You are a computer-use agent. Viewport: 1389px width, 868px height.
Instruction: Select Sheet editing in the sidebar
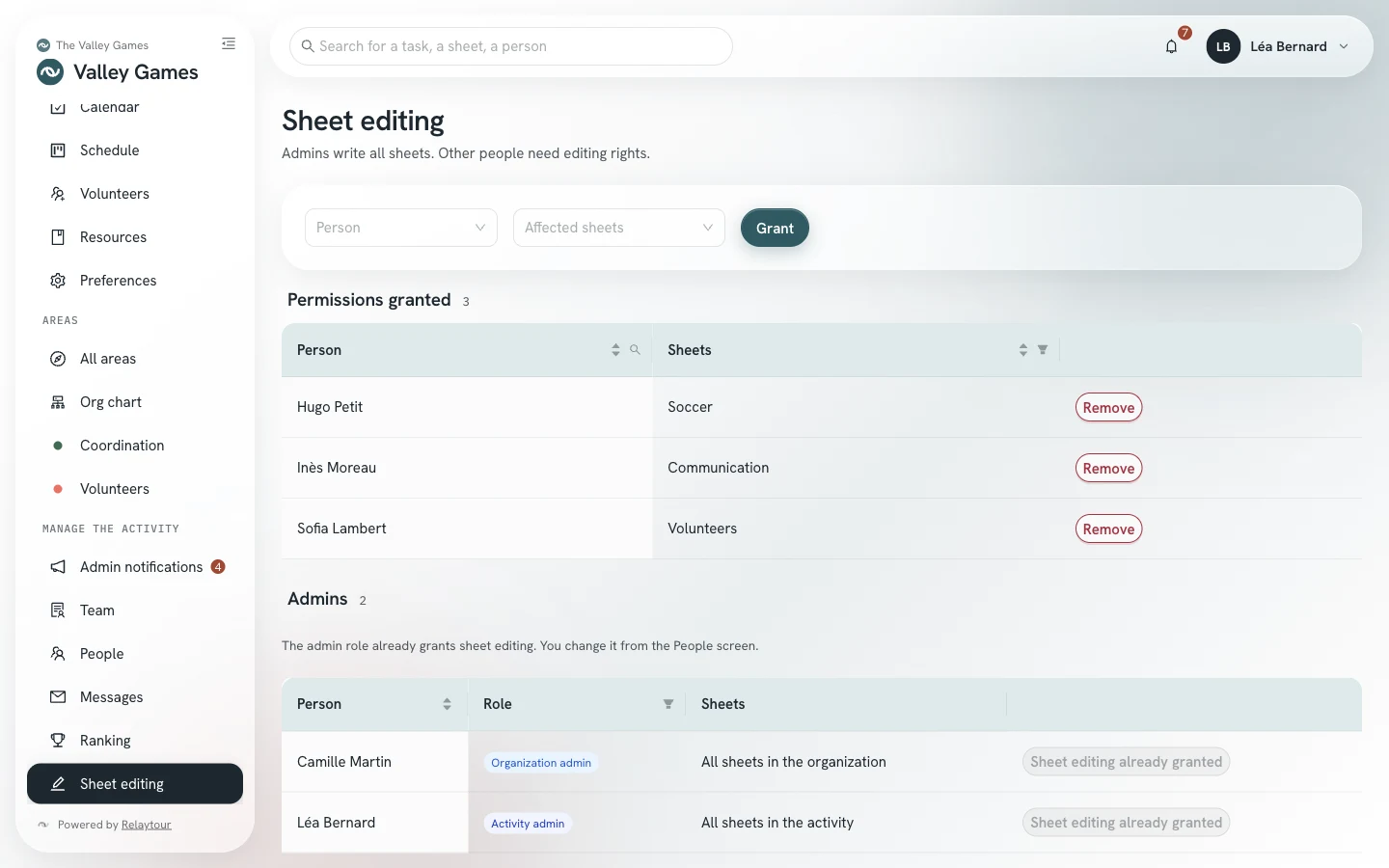point(135,784)
